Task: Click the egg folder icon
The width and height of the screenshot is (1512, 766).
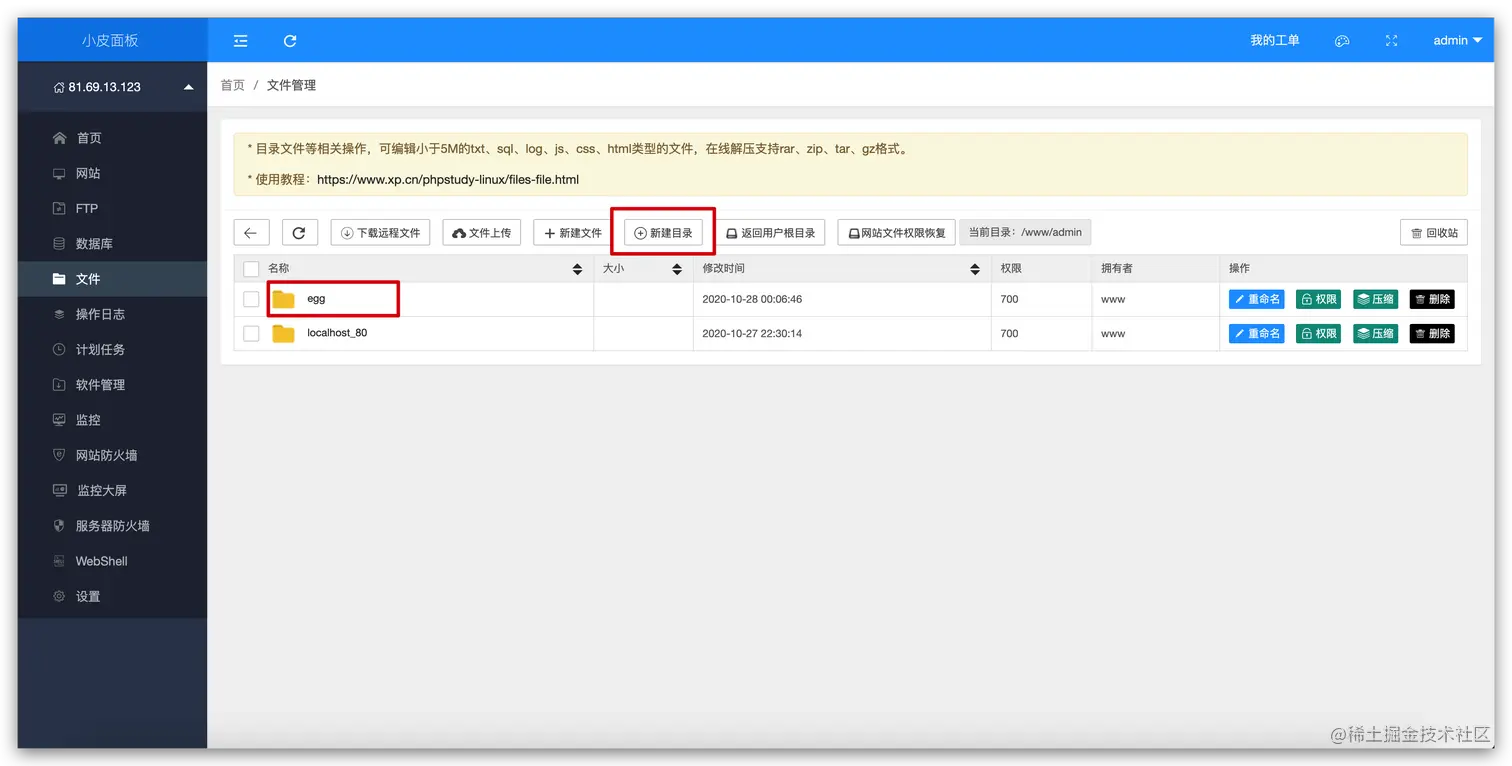Action: pos(284,299)
